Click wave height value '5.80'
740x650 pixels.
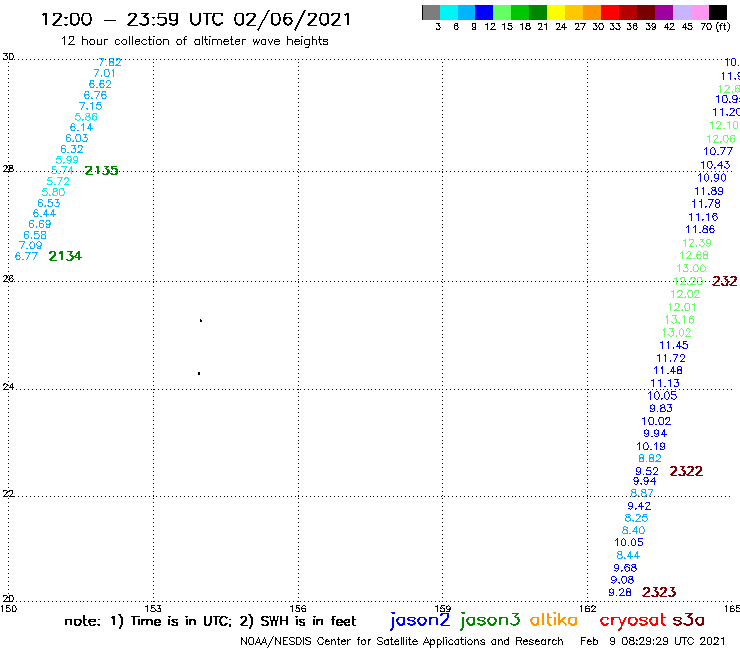coord(53,192)
